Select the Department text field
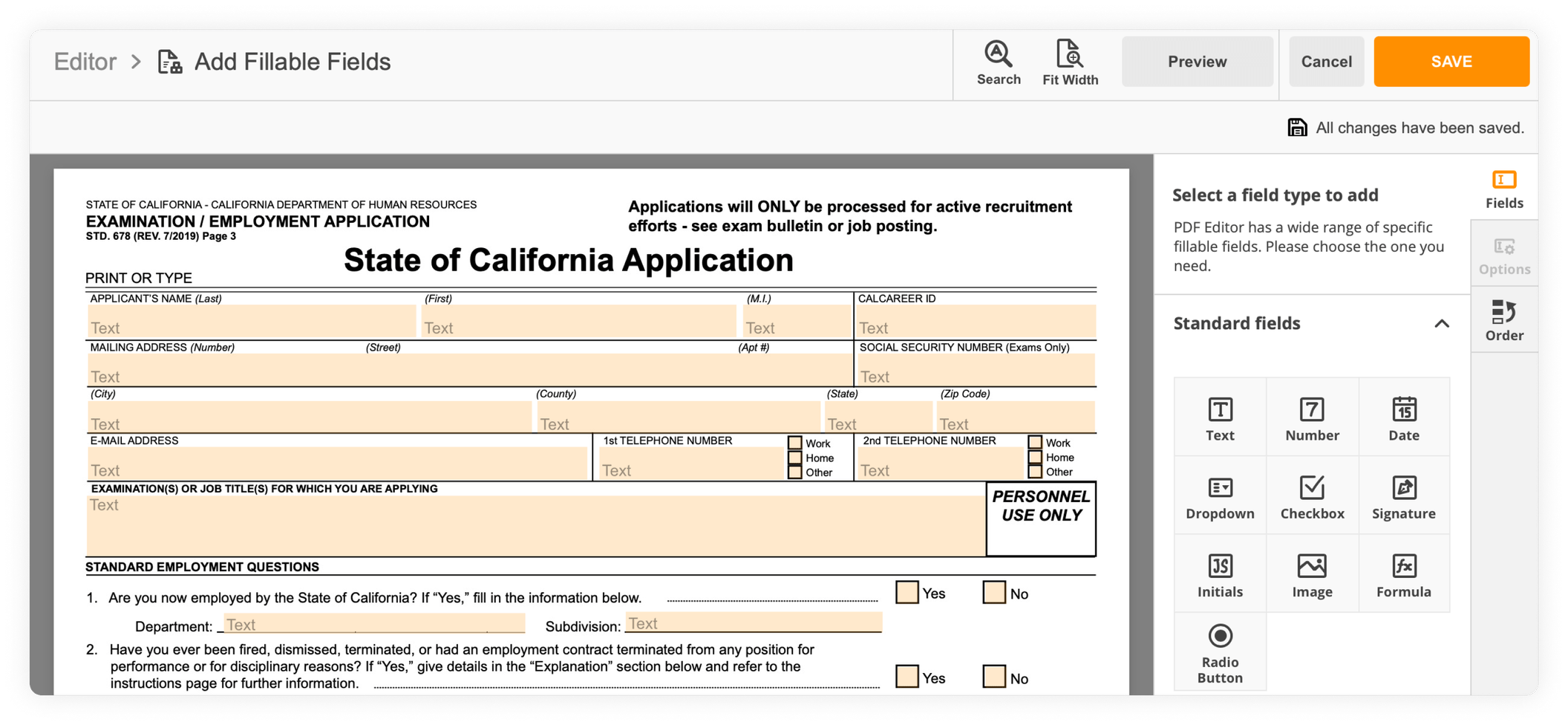 (373, 623)
